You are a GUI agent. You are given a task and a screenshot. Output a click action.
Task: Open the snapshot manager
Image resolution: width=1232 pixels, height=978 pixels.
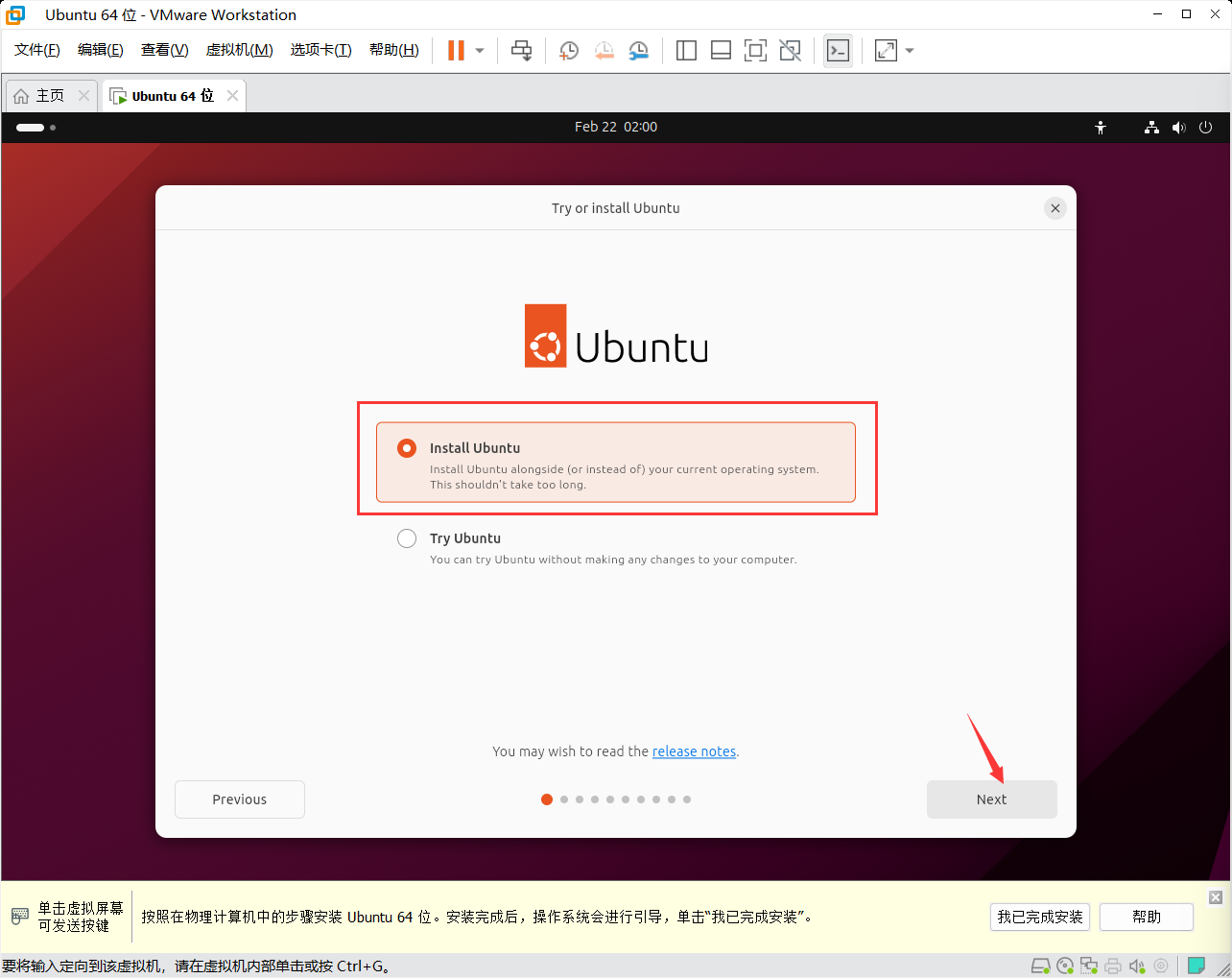tap(638, 51)
